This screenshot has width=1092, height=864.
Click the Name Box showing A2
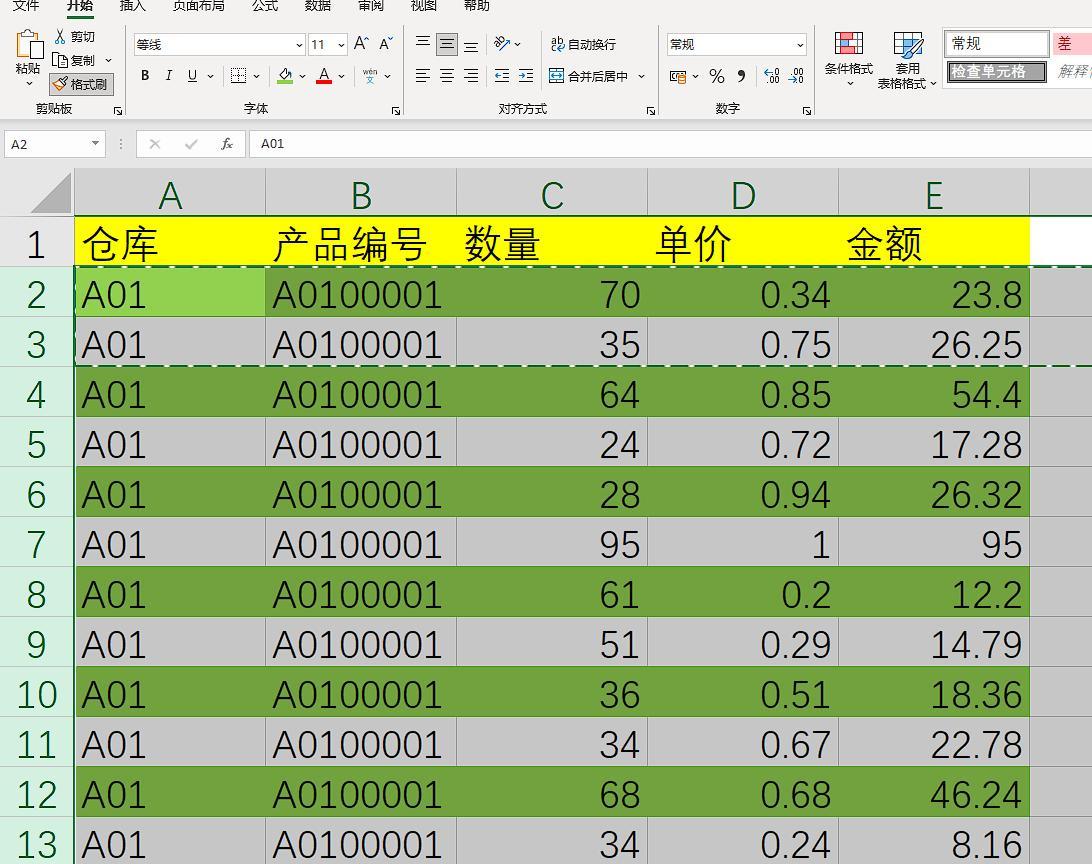click(54, 144)
